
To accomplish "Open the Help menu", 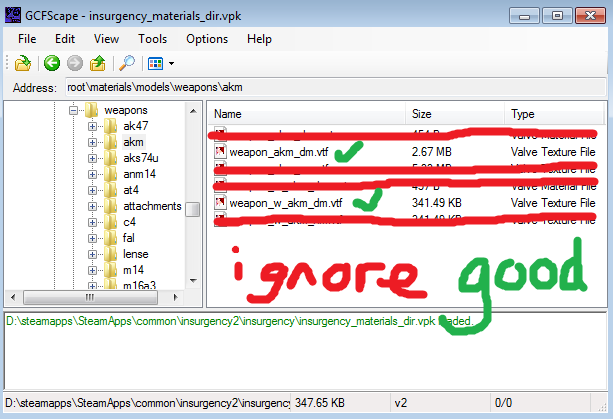I will click(x=259, y=39).
